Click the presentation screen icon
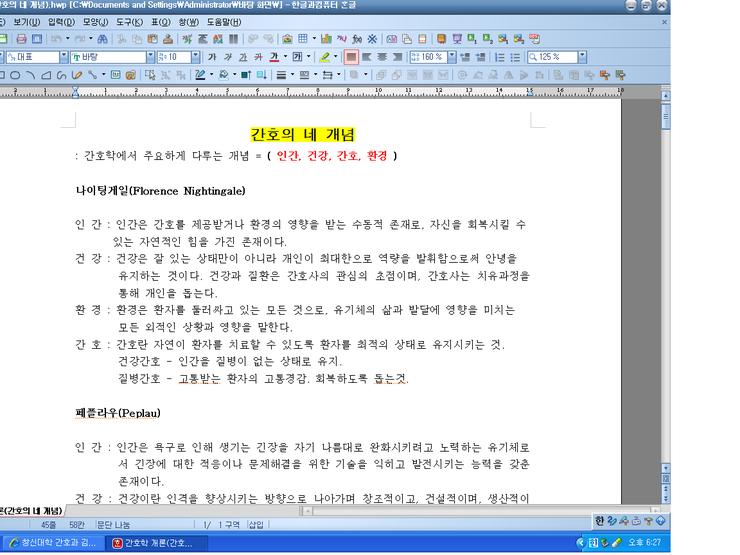Image resolution: width=740 pixels, height=555 pixels. (x=457, y=39)
